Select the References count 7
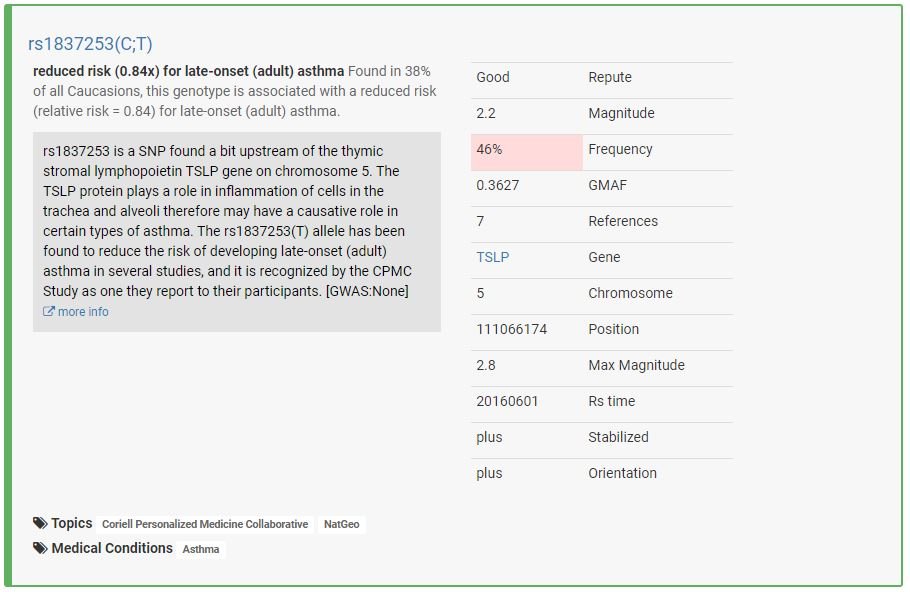Screen dimensions: 910x592 point(481,221)
